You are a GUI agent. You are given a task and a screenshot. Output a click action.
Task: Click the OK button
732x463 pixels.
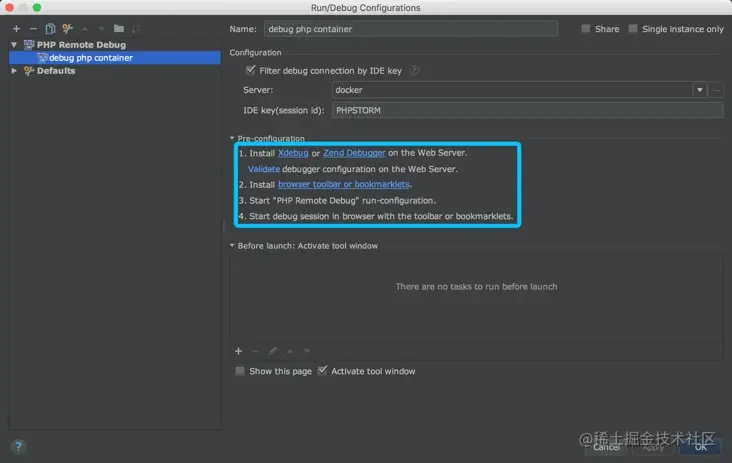[x=701, y=447]
